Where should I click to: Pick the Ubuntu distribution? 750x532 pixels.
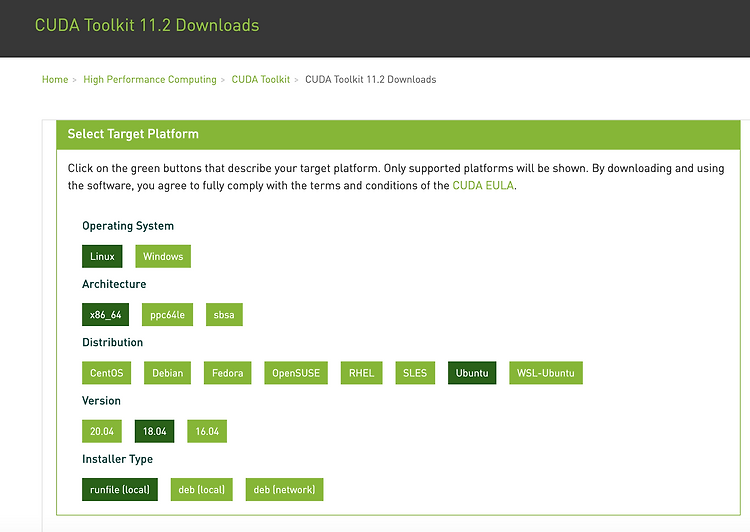click(472, 373)
